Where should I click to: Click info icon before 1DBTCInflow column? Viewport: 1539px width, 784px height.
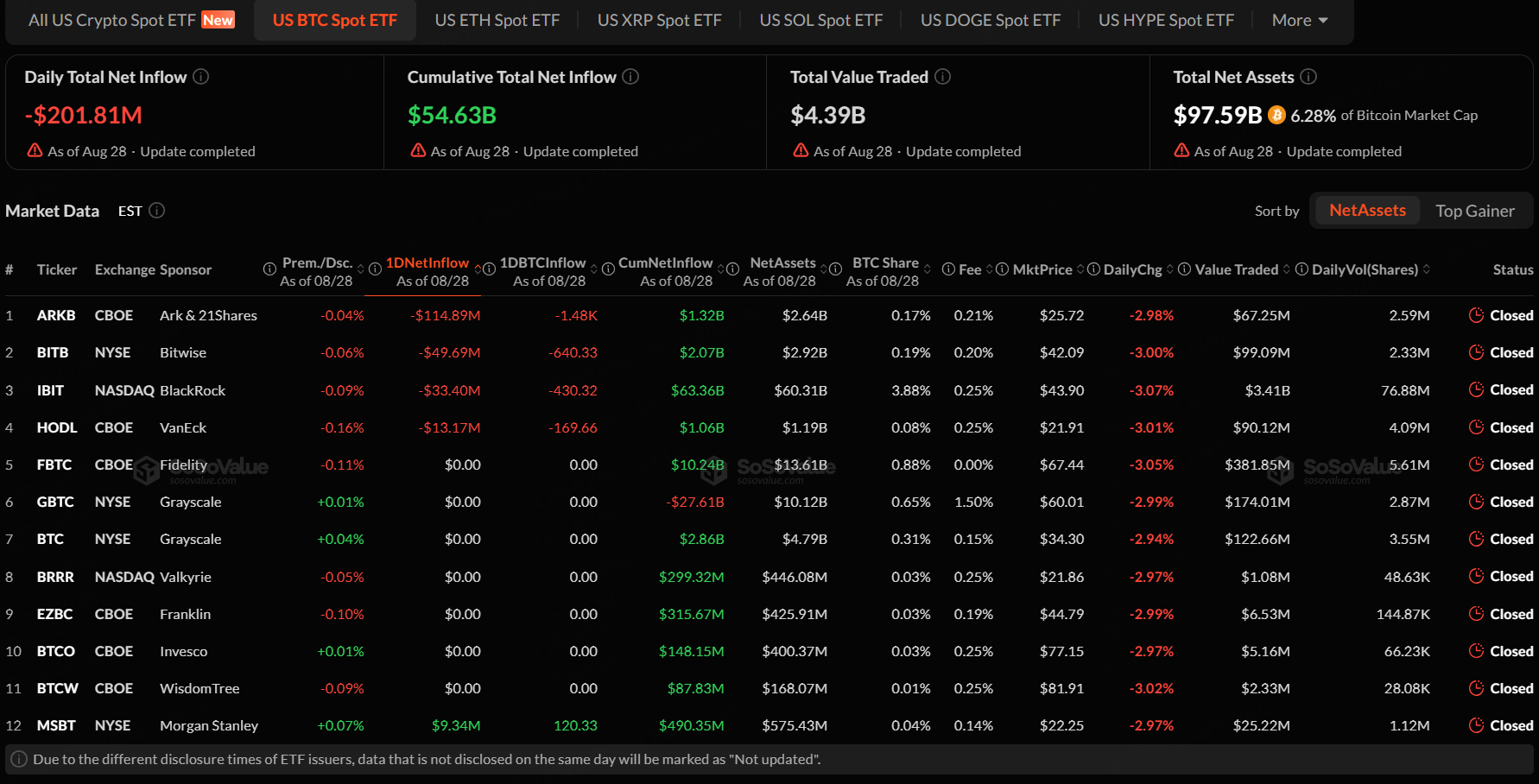pos(489,269)
